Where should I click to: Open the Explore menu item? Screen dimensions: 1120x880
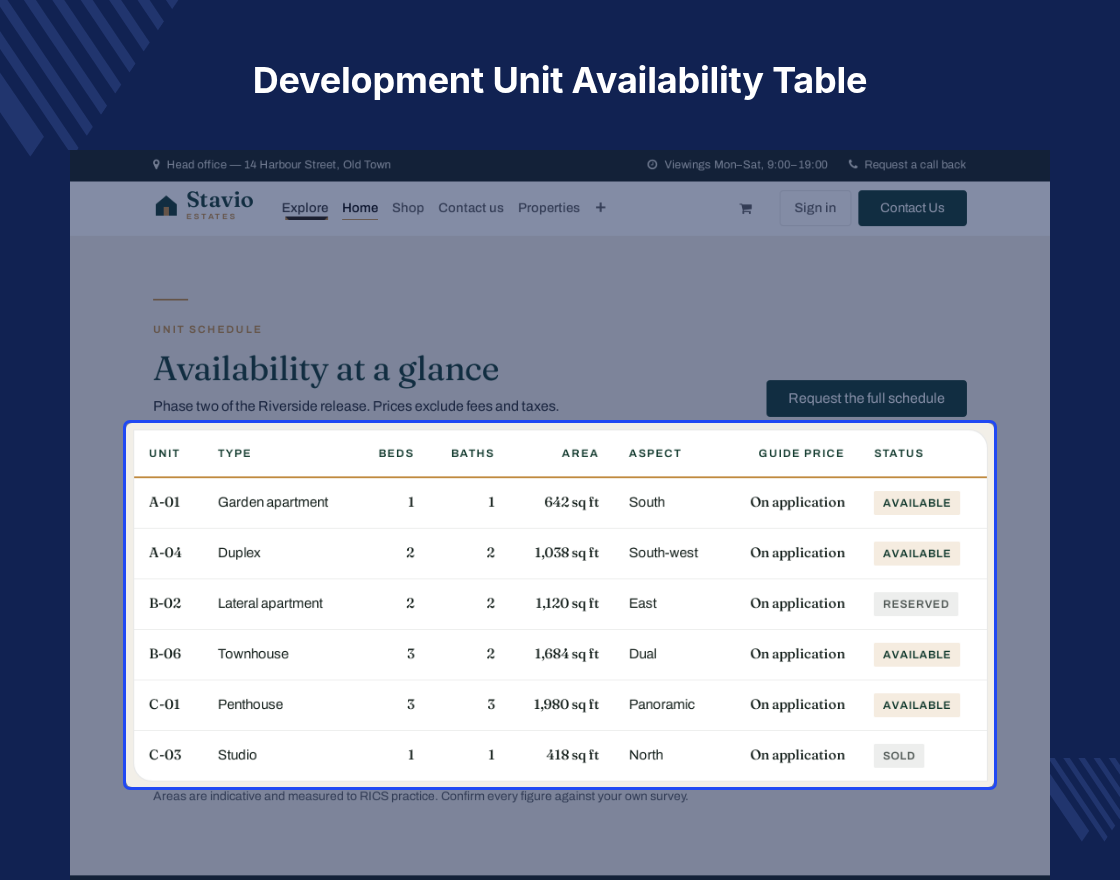pos(305,208)
